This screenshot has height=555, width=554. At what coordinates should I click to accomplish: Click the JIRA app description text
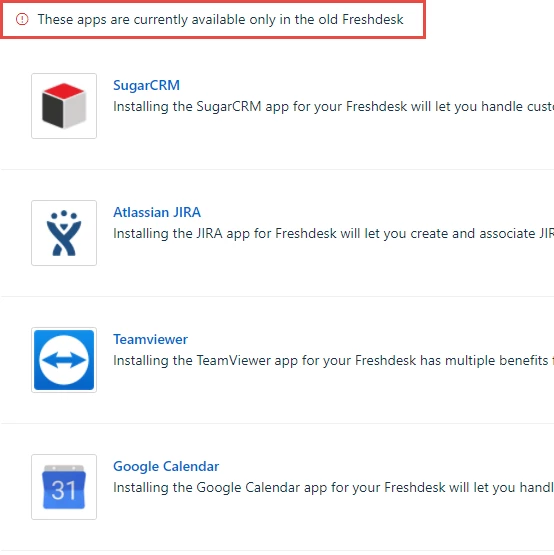point(333,234)
